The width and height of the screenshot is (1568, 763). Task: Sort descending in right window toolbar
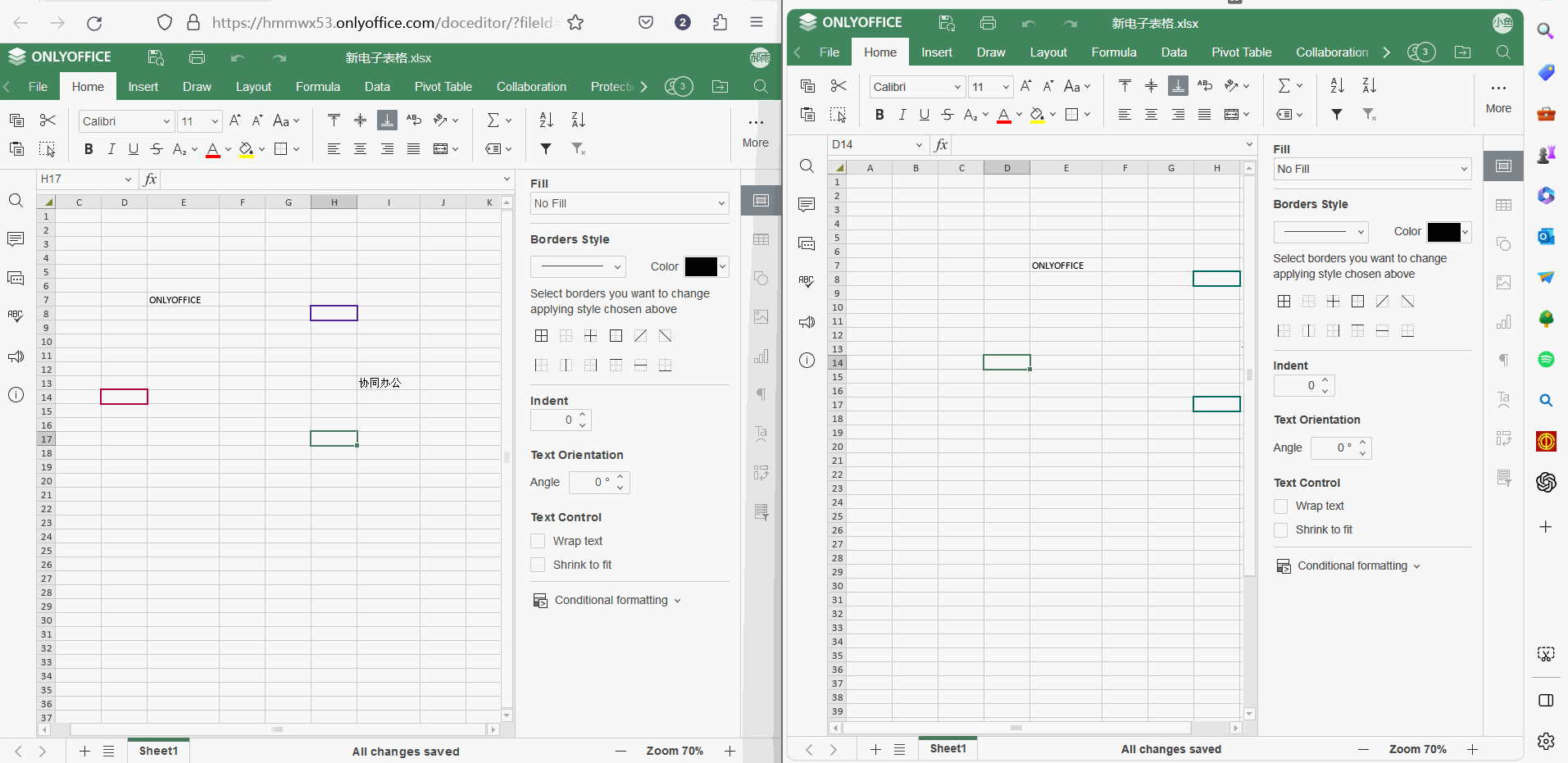[1369, 86]
